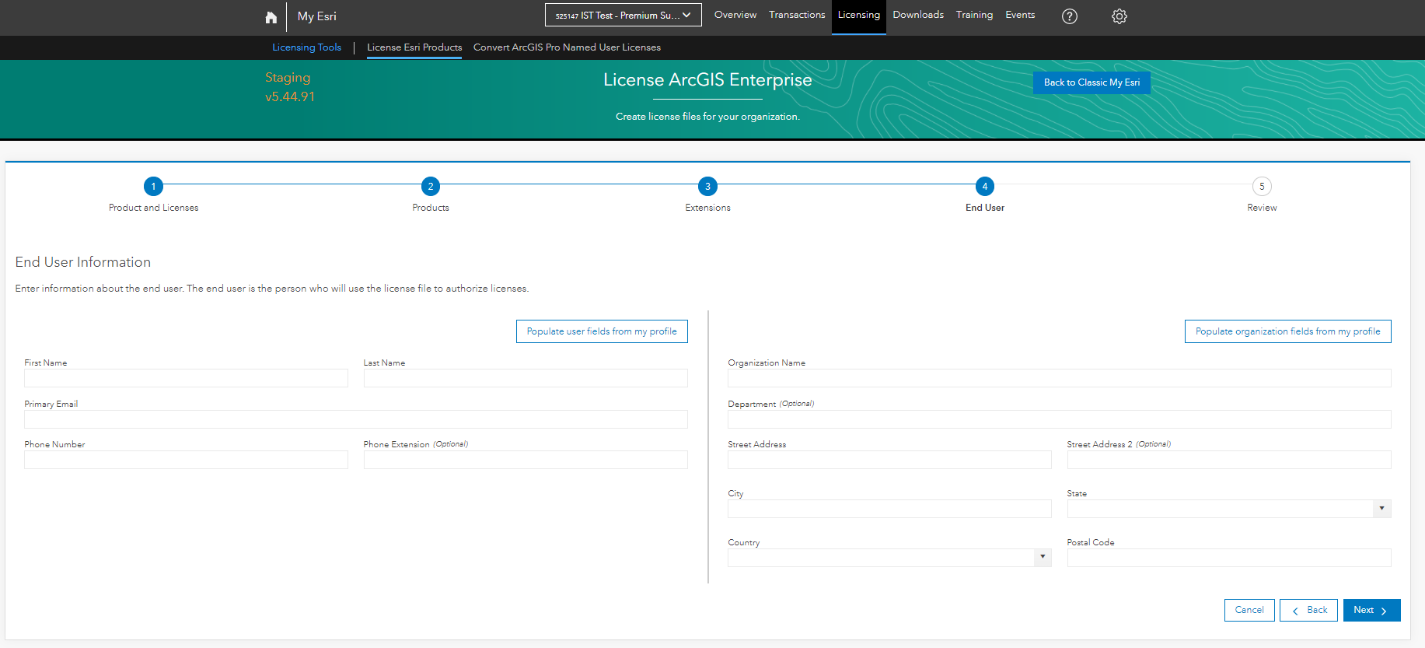Open the Training tab
The height and width of the screenshot is (648, 1425).
pos(974,15)
